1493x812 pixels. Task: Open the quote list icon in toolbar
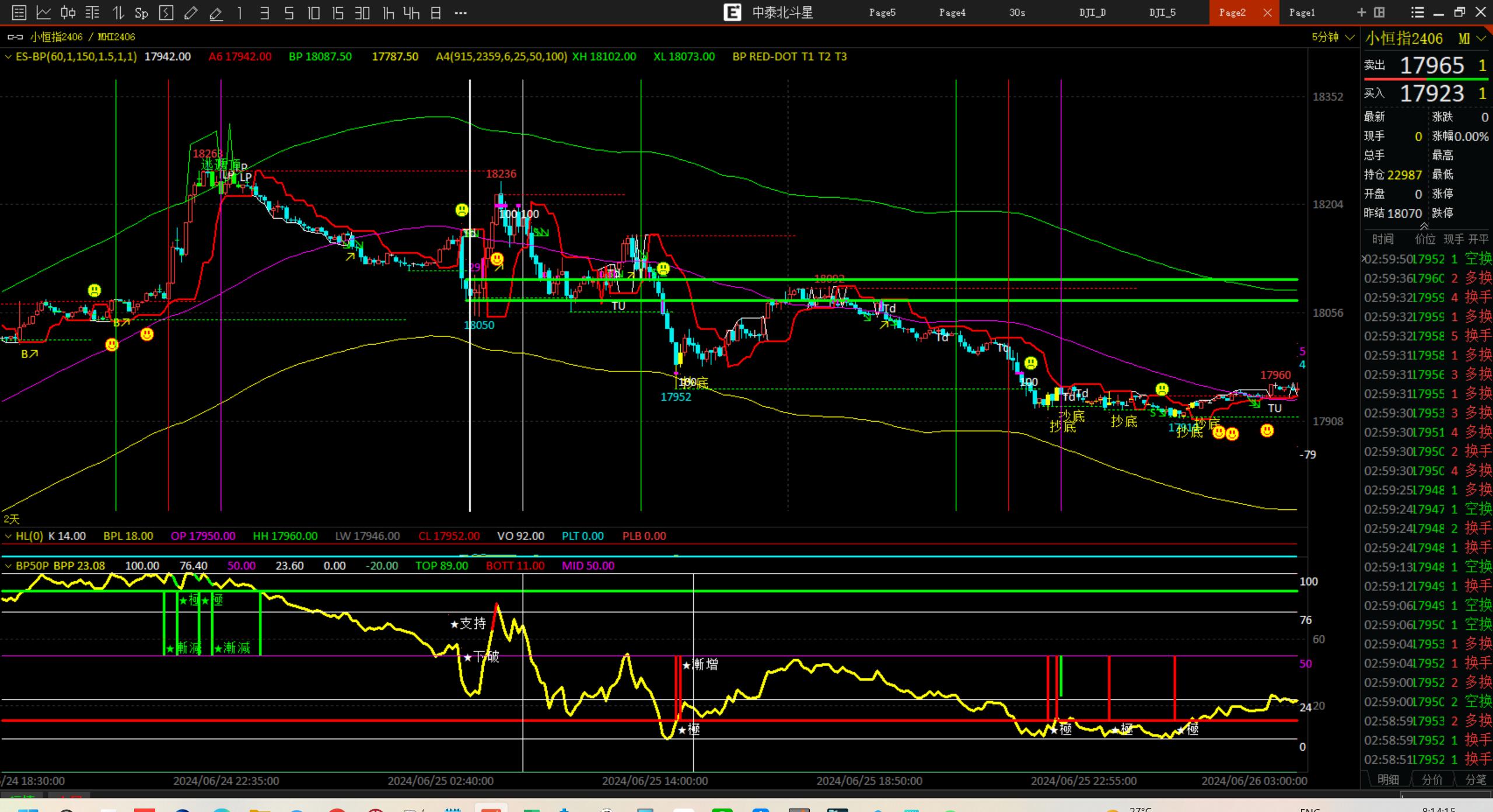point(19,12)
